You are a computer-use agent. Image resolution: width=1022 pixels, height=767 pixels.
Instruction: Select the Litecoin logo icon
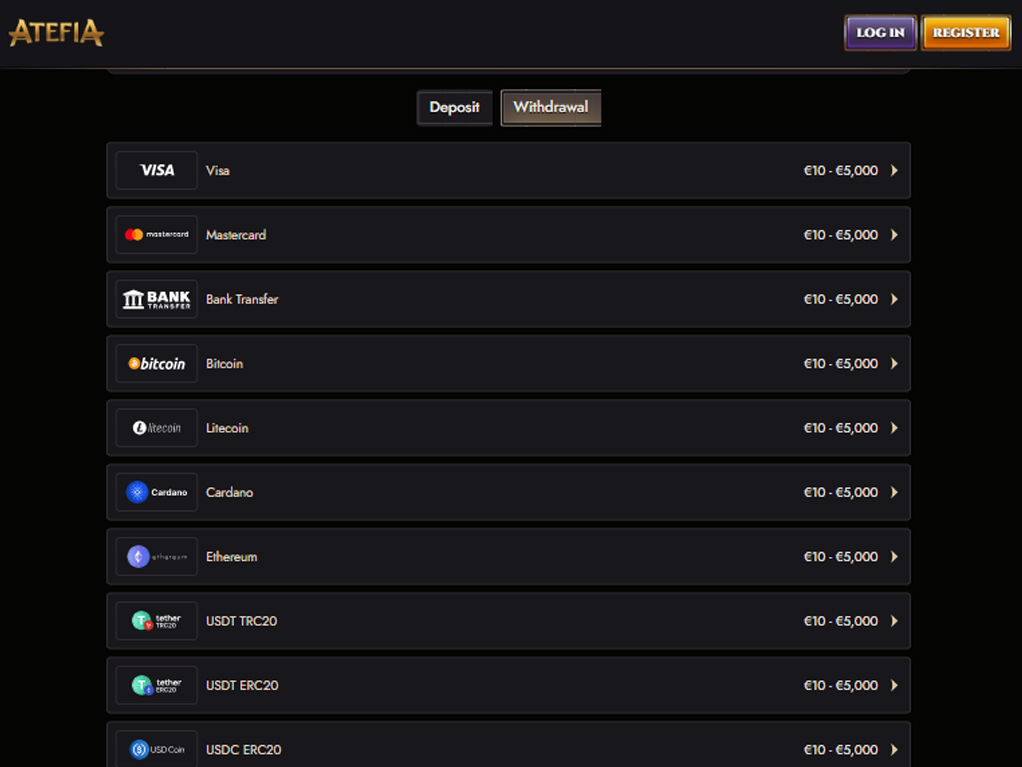pos(156,428)
